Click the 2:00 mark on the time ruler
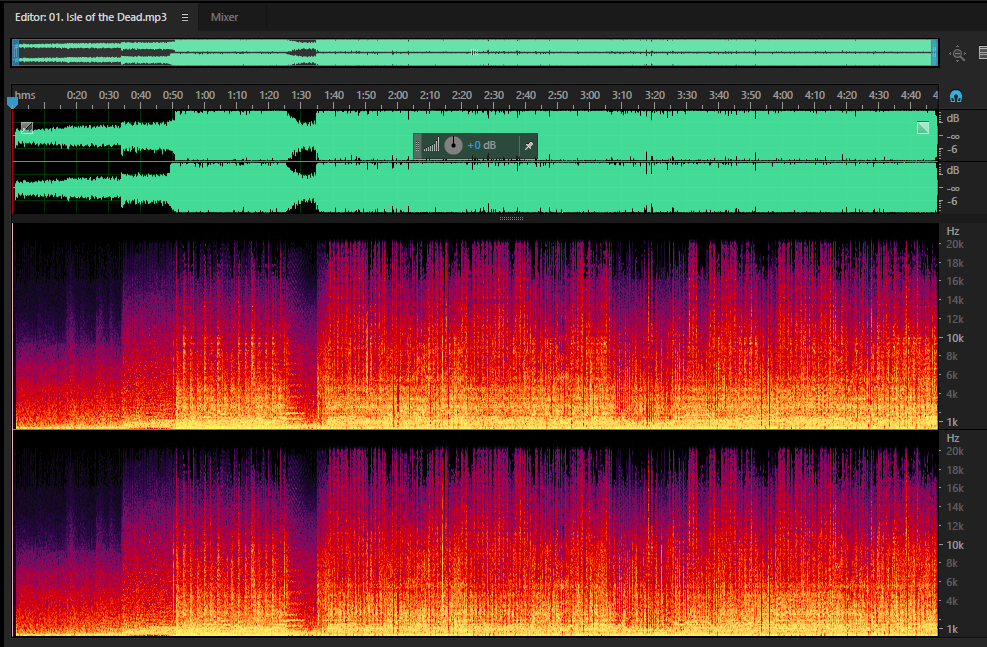Viewport: 987px width, 647px height. (398, 95)
